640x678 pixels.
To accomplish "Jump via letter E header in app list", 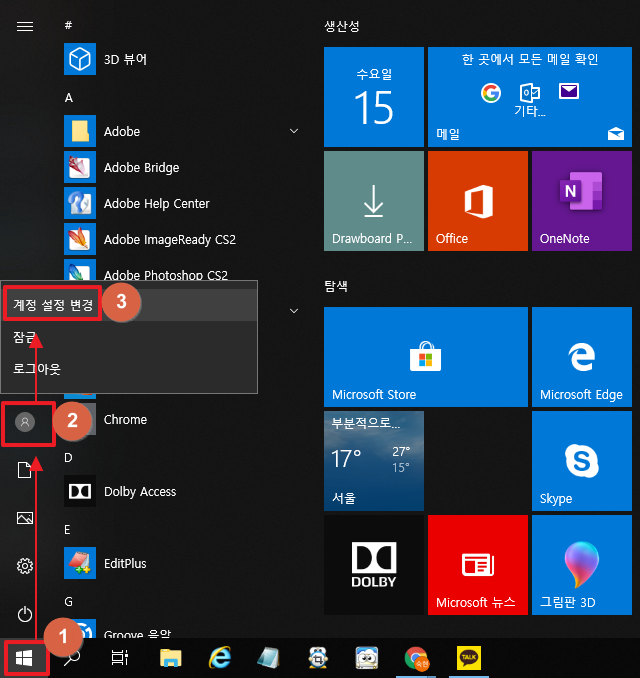I will [x=67, y=530].
